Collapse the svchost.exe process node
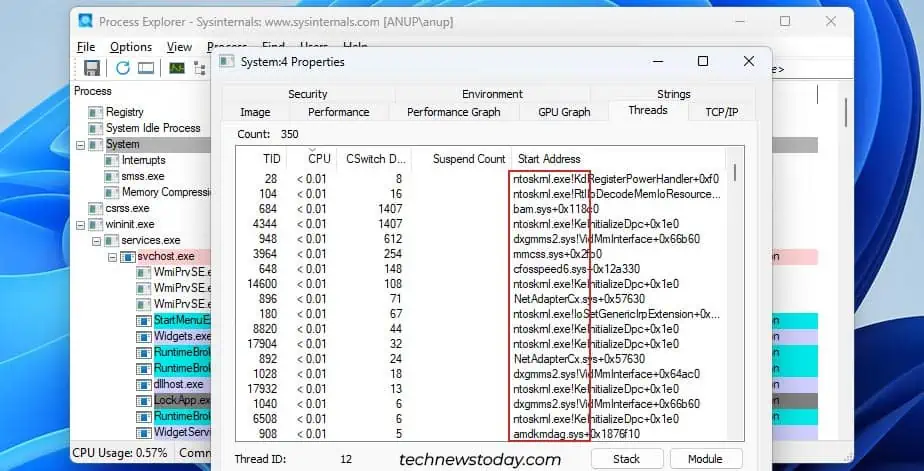The height and width of the screenshot is (471, 924). 113,257
